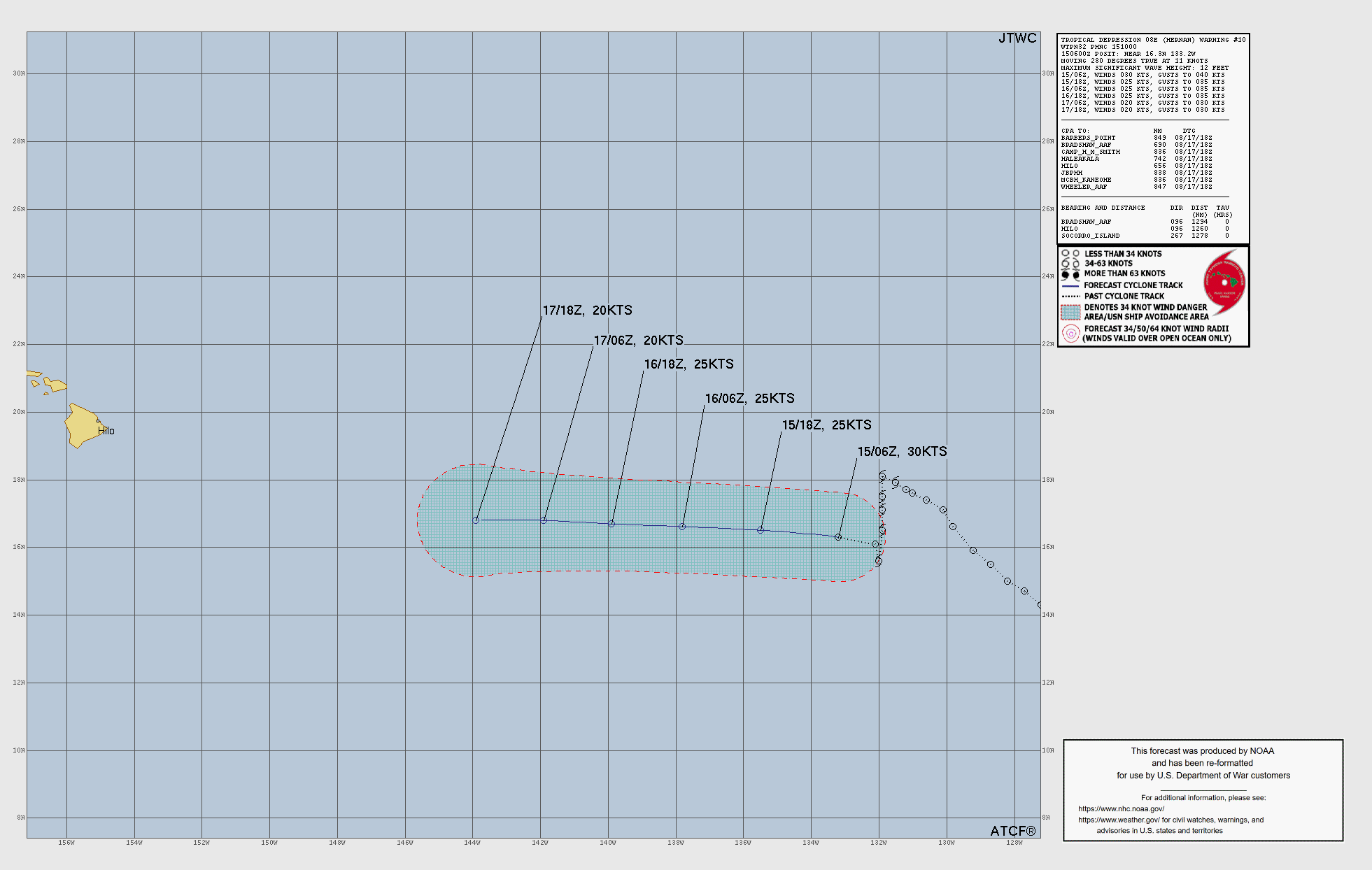Click the forecast wind radii legend circle icon
Image resolution: width=1372 pixels, height=870 pixels.
point(1070,334)
